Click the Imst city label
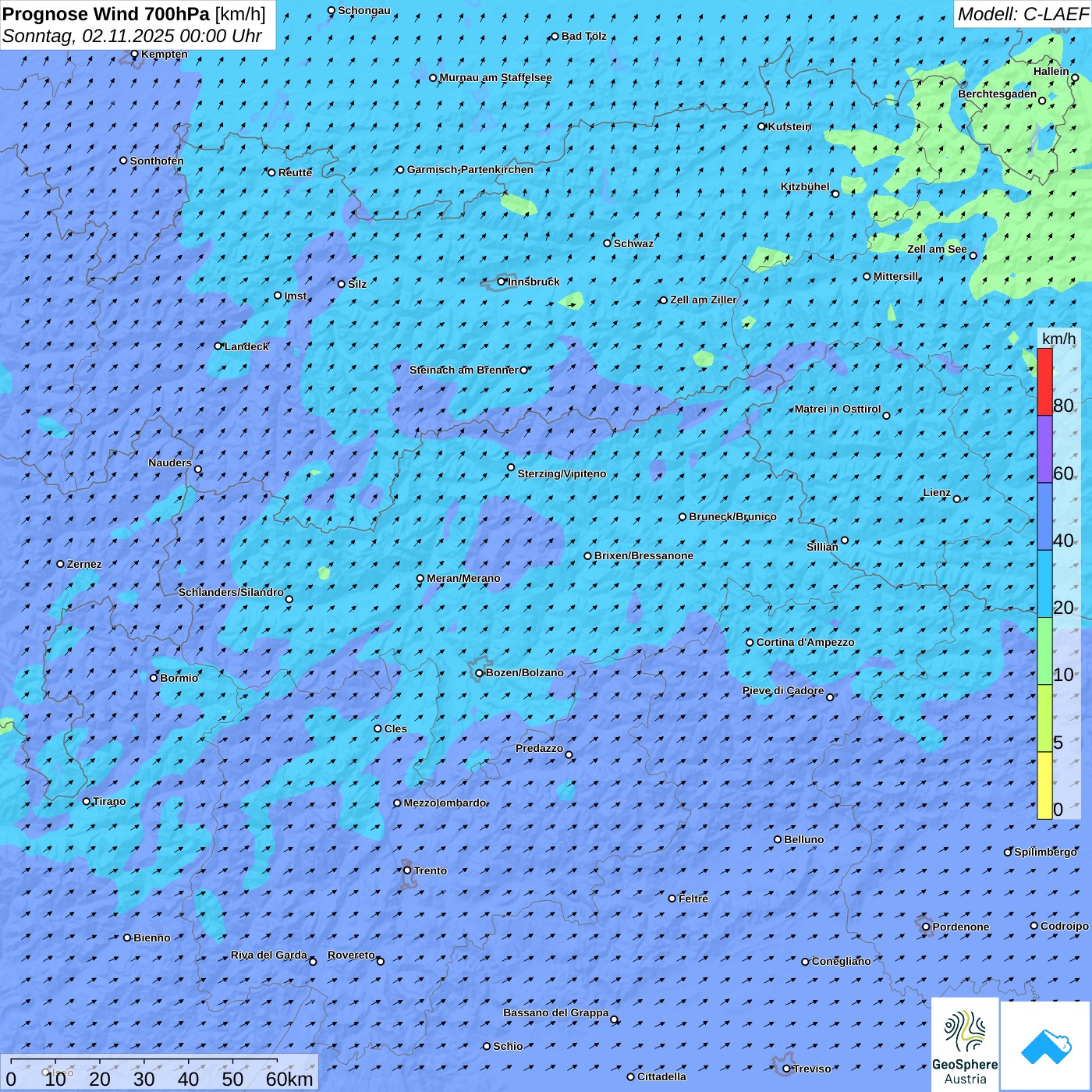This screenshot has width=1092, height=1092. coord(296,296)
